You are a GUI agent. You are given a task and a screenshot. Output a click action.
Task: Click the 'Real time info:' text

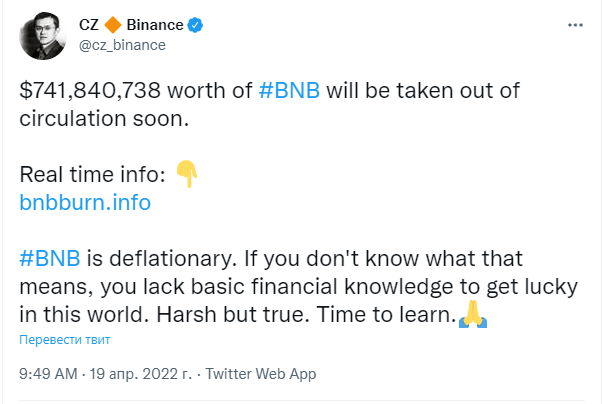(x=92, y=174)
